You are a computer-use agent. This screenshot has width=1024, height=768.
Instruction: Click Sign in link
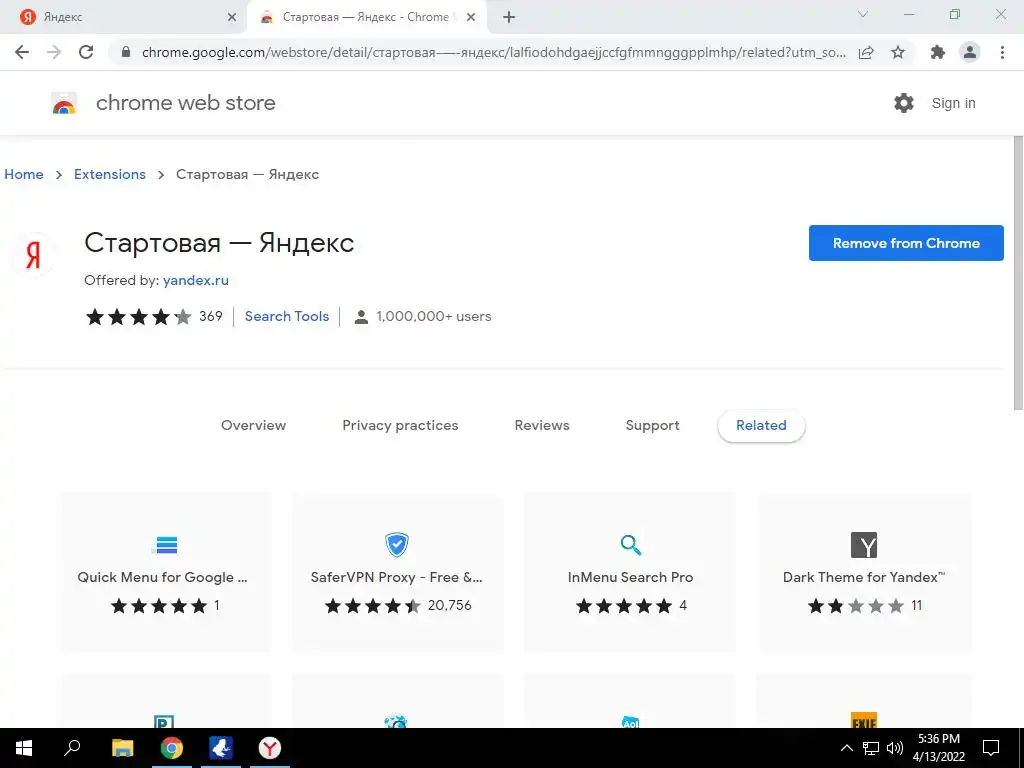(x=953, y=103)
